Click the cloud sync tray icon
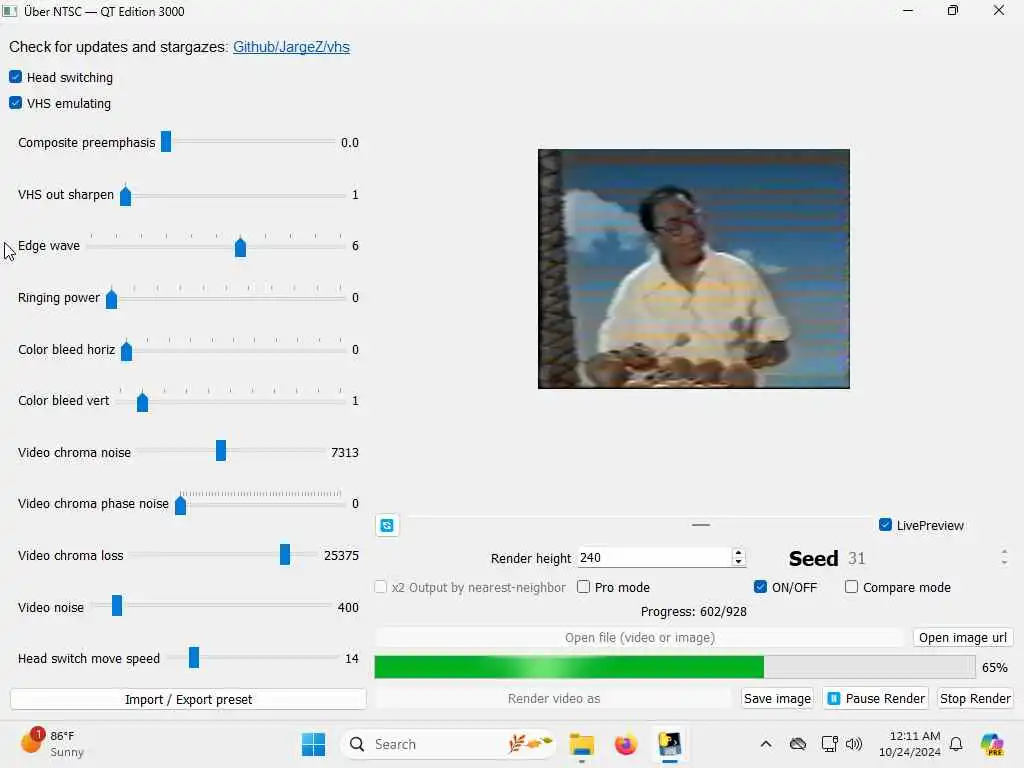Viewport: 1024px width, 768px height. point(798,744)
